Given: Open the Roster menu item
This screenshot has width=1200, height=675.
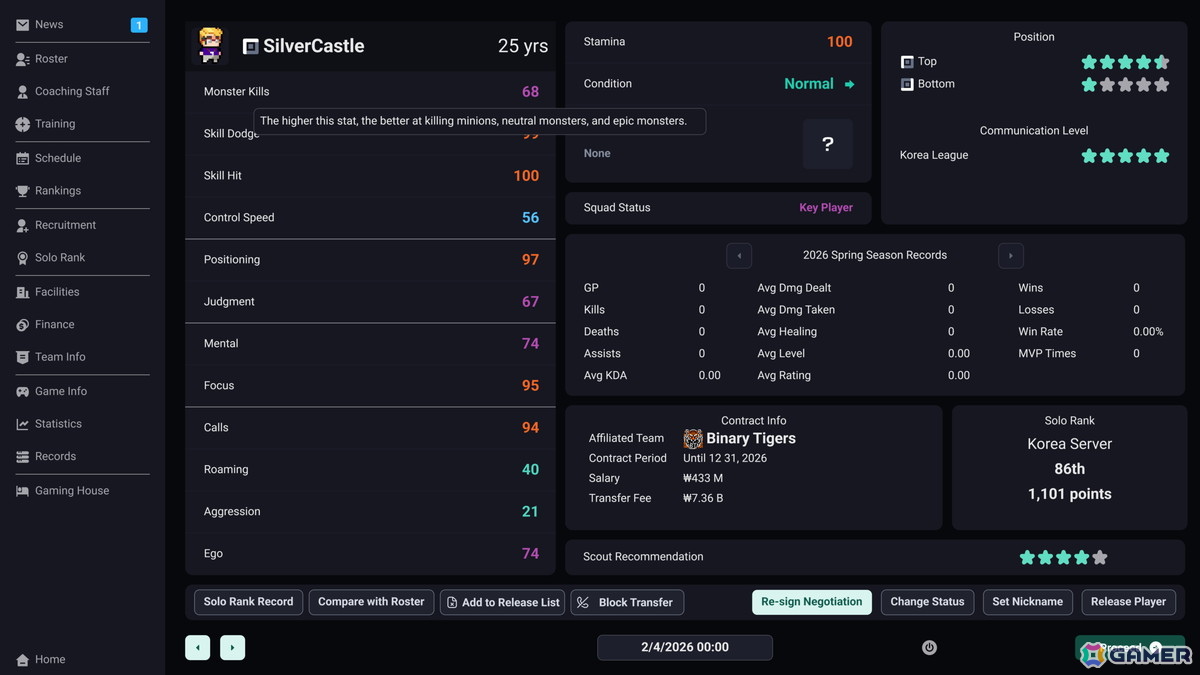Looking at the screenshot, I should [x=51, y=59].
